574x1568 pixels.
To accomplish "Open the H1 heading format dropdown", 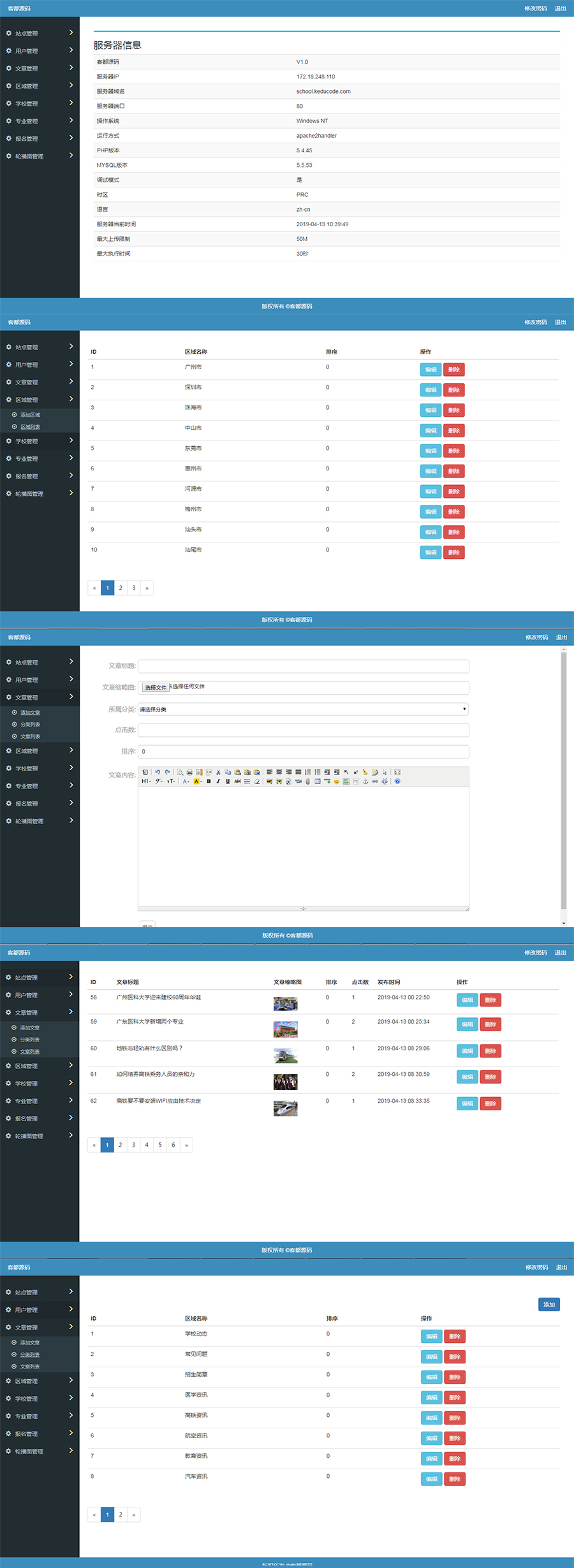I will tap(145, 781).
